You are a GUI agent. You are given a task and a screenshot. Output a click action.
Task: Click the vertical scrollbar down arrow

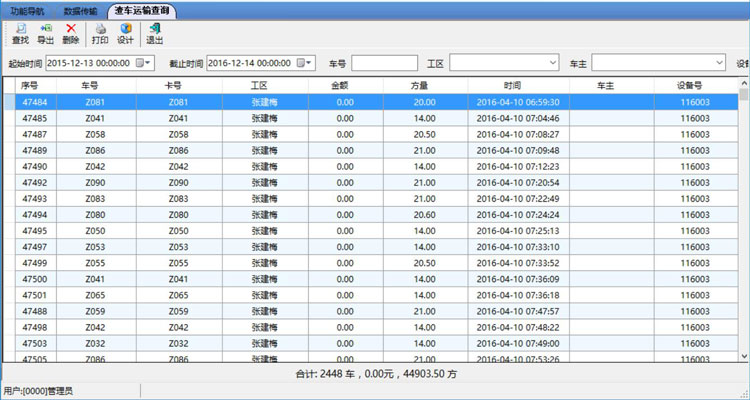coord(744,355)
